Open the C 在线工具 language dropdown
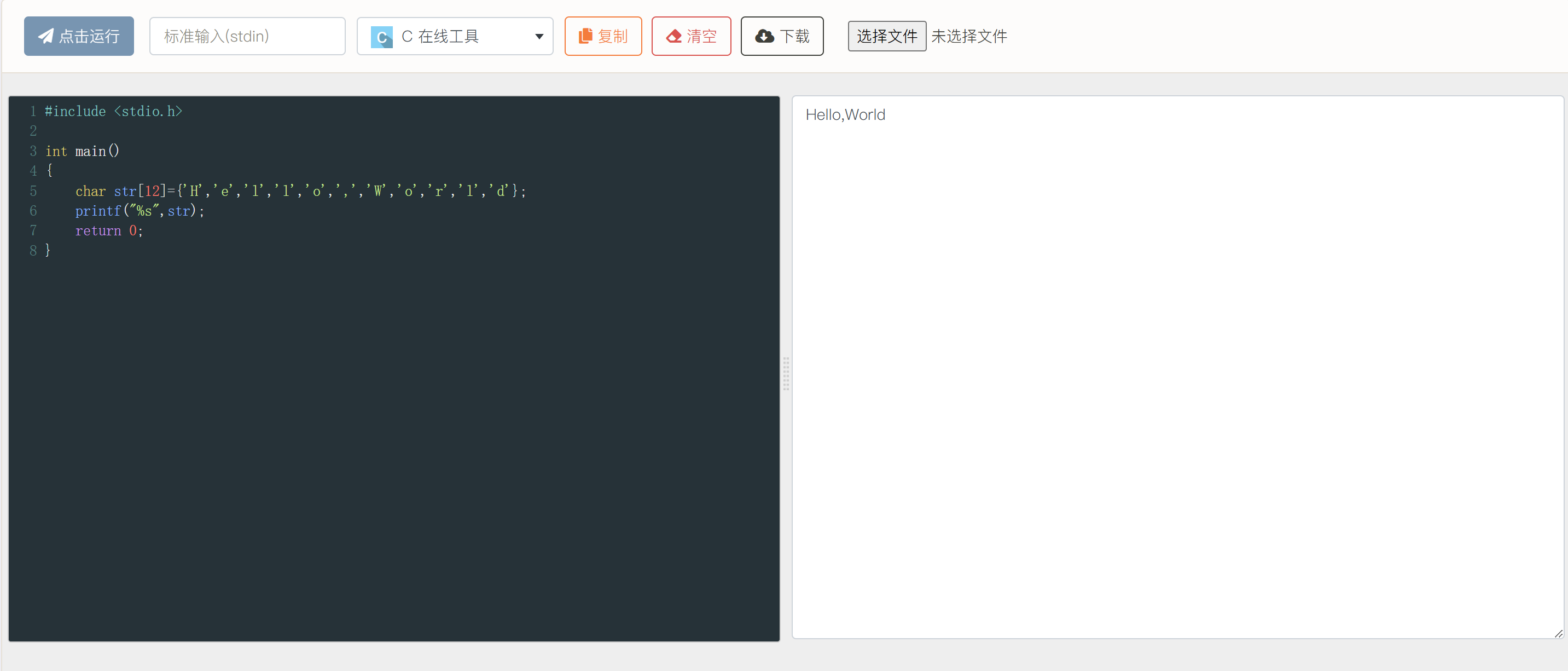Image resolution: width=1568 pixels, height=671 pixels. pyautogui.click(x=454, y=37)
